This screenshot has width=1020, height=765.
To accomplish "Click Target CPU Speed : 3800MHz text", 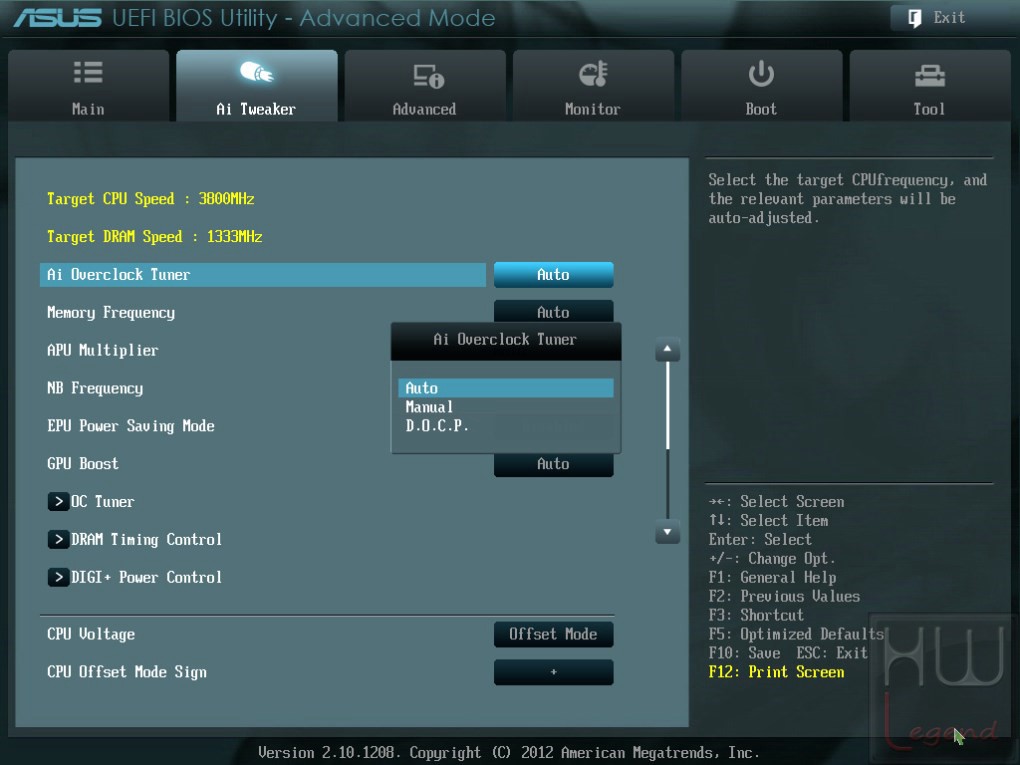I will 150,199.
